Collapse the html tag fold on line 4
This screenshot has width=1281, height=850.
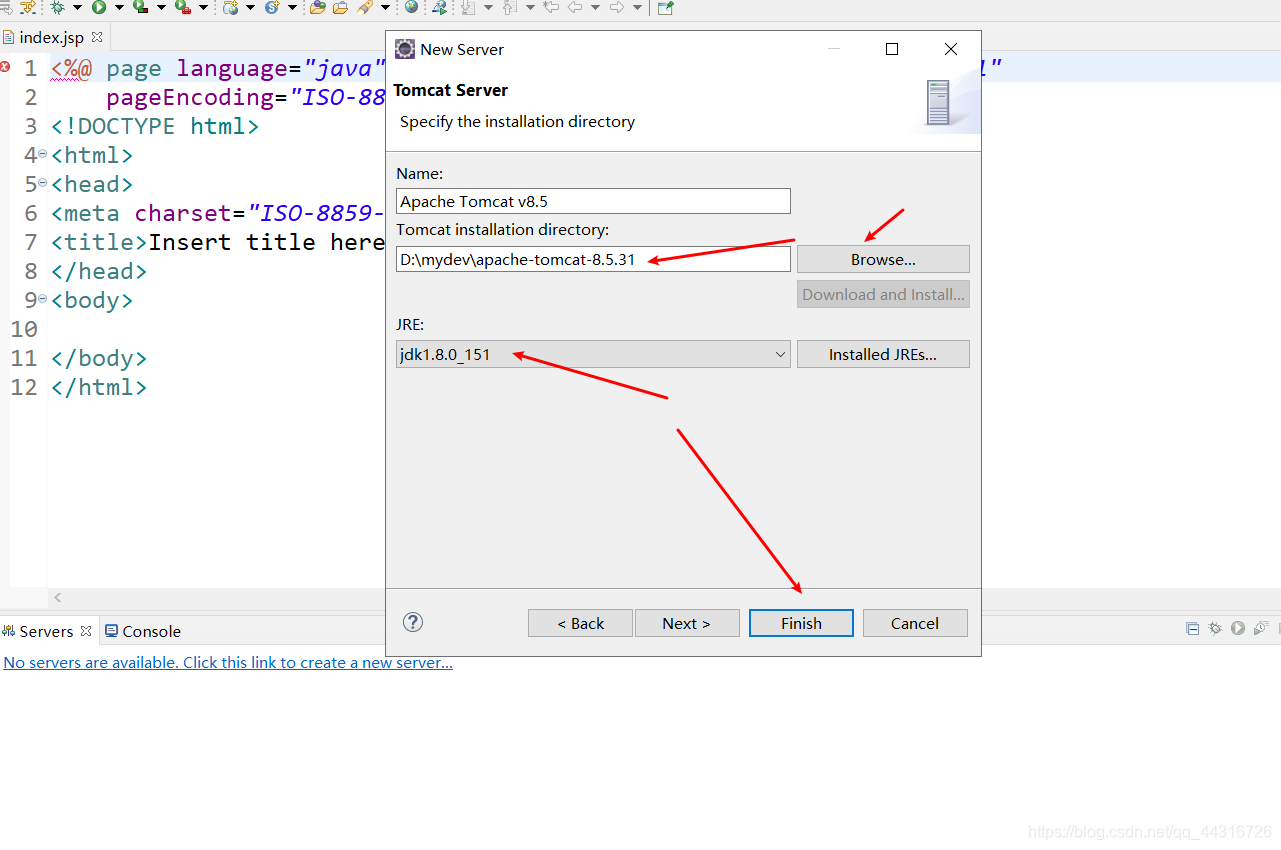click(x=42, y=155)
